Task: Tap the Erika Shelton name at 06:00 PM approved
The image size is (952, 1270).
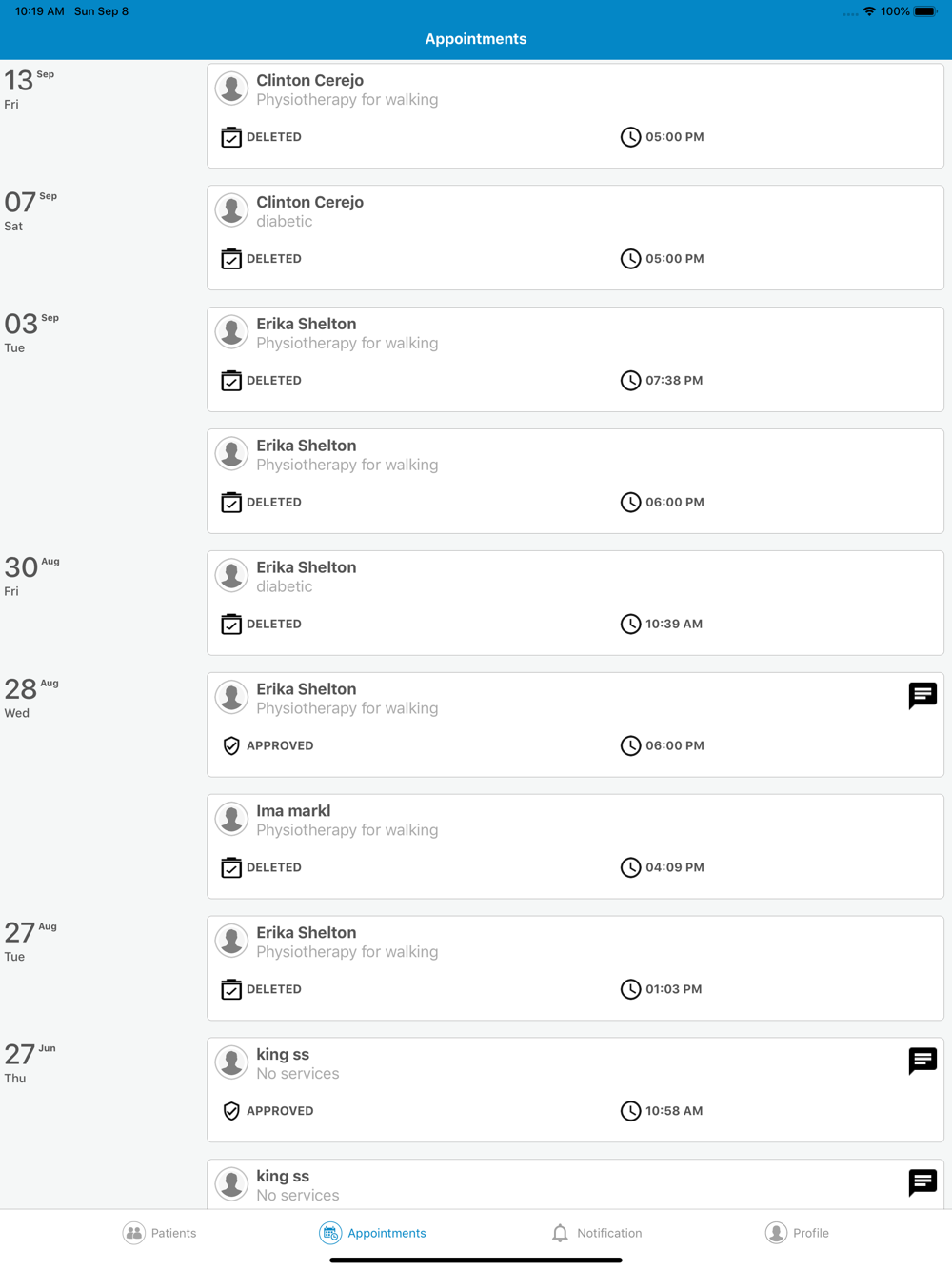Action: [x=307, y=689]
